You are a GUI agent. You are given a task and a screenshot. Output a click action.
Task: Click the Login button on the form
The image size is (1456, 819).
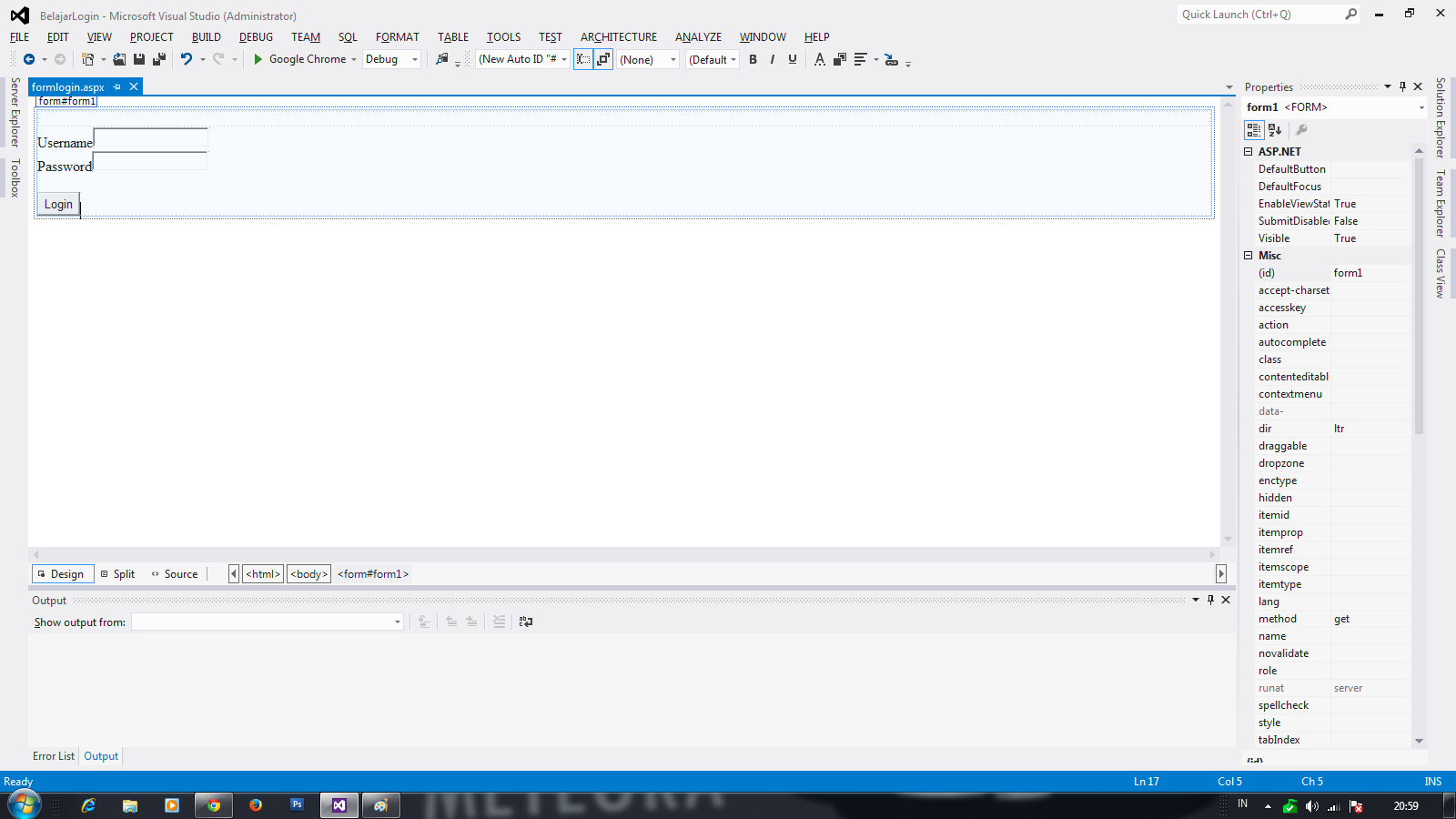tap(57, 204)
